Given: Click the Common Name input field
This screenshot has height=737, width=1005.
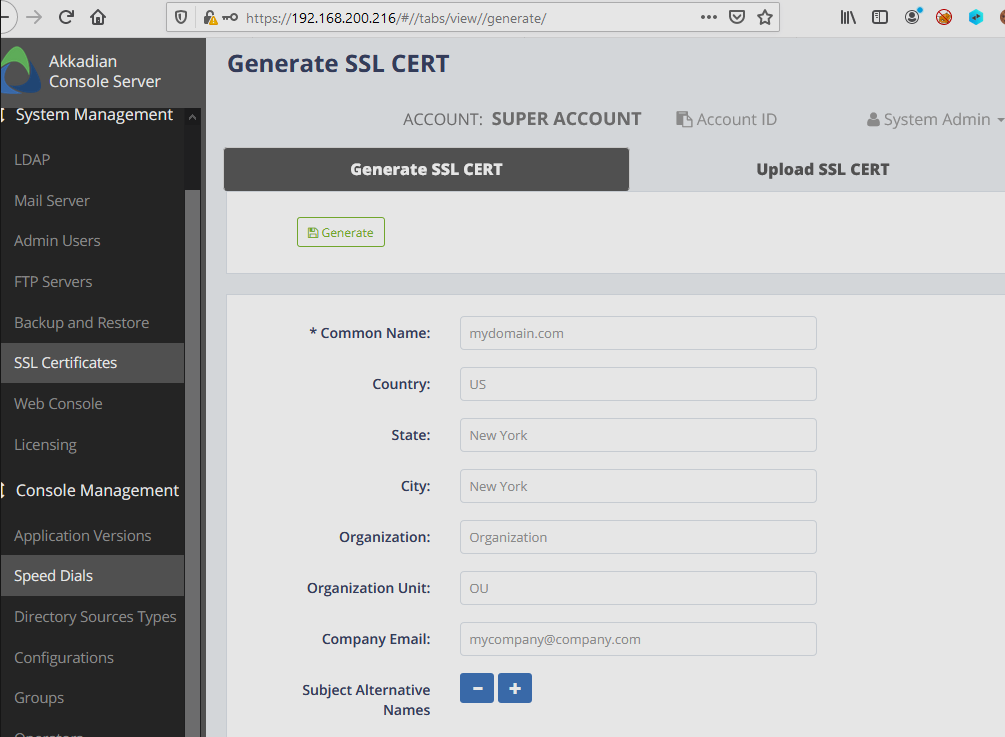Looking at the screenshot, I should pyautogui.click(x=638, y=333).
